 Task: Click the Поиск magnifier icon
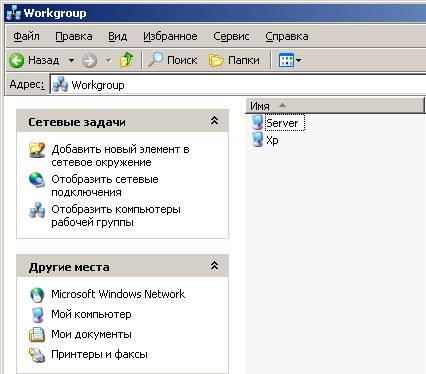(x=155, y=60)
